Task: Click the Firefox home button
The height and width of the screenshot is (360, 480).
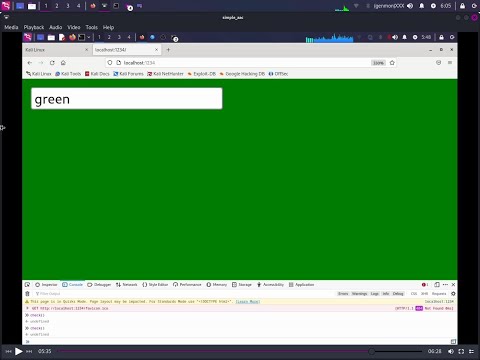Action: 63,63
